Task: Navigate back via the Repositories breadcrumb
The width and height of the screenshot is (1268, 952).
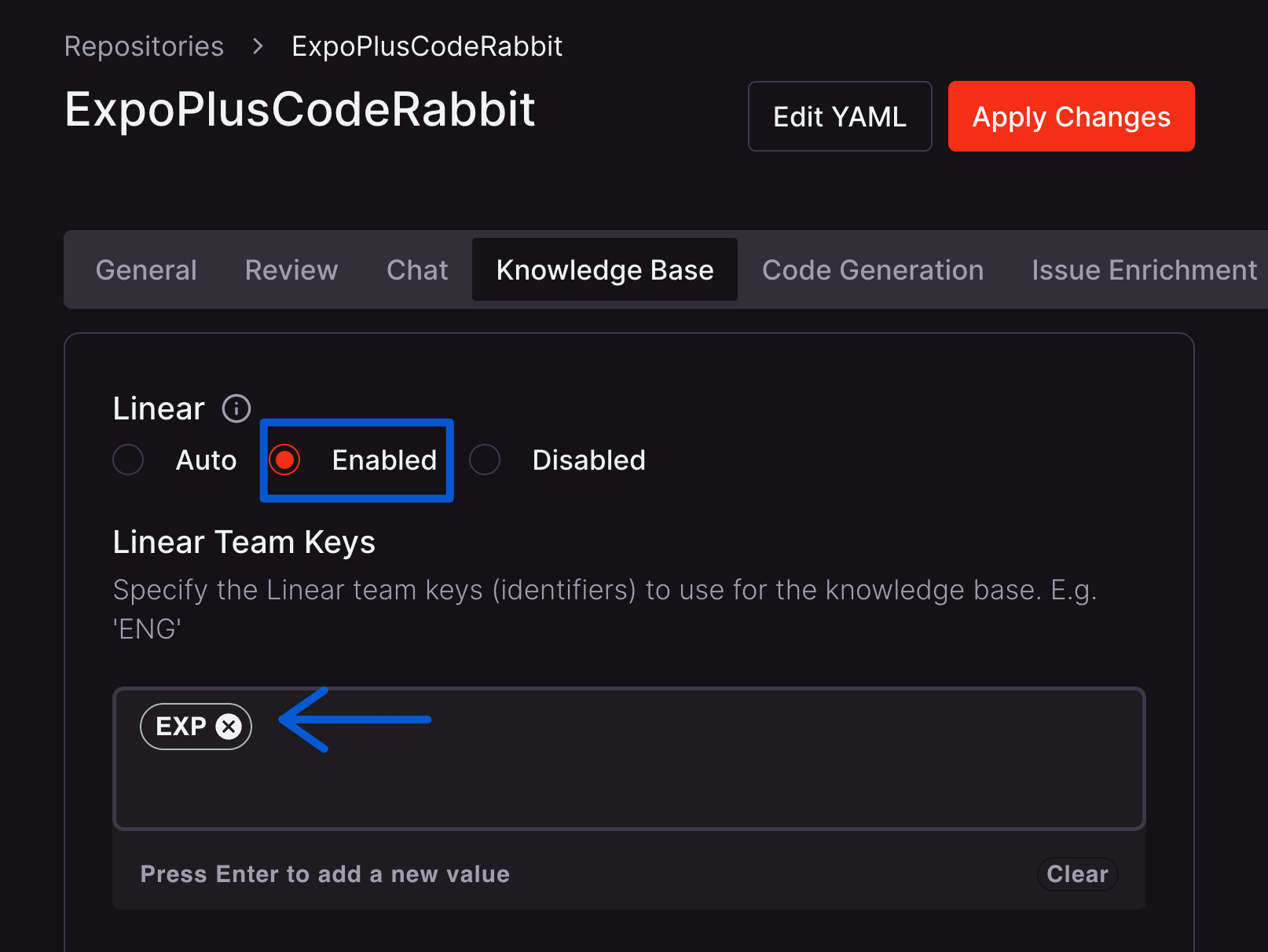Action: [144, 46]
